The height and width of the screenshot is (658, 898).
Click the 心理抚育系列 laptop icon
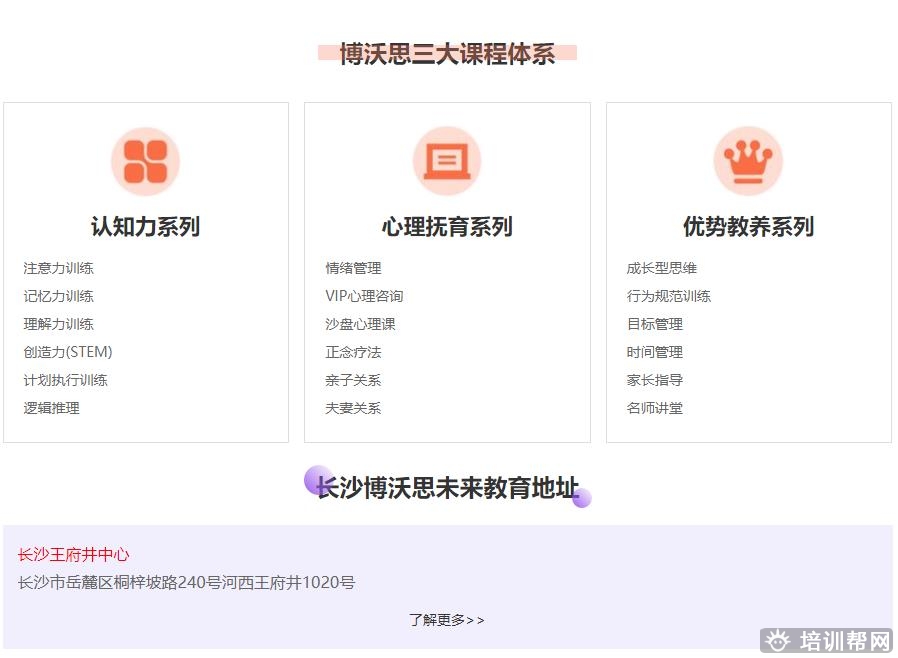tap(447, 161)
